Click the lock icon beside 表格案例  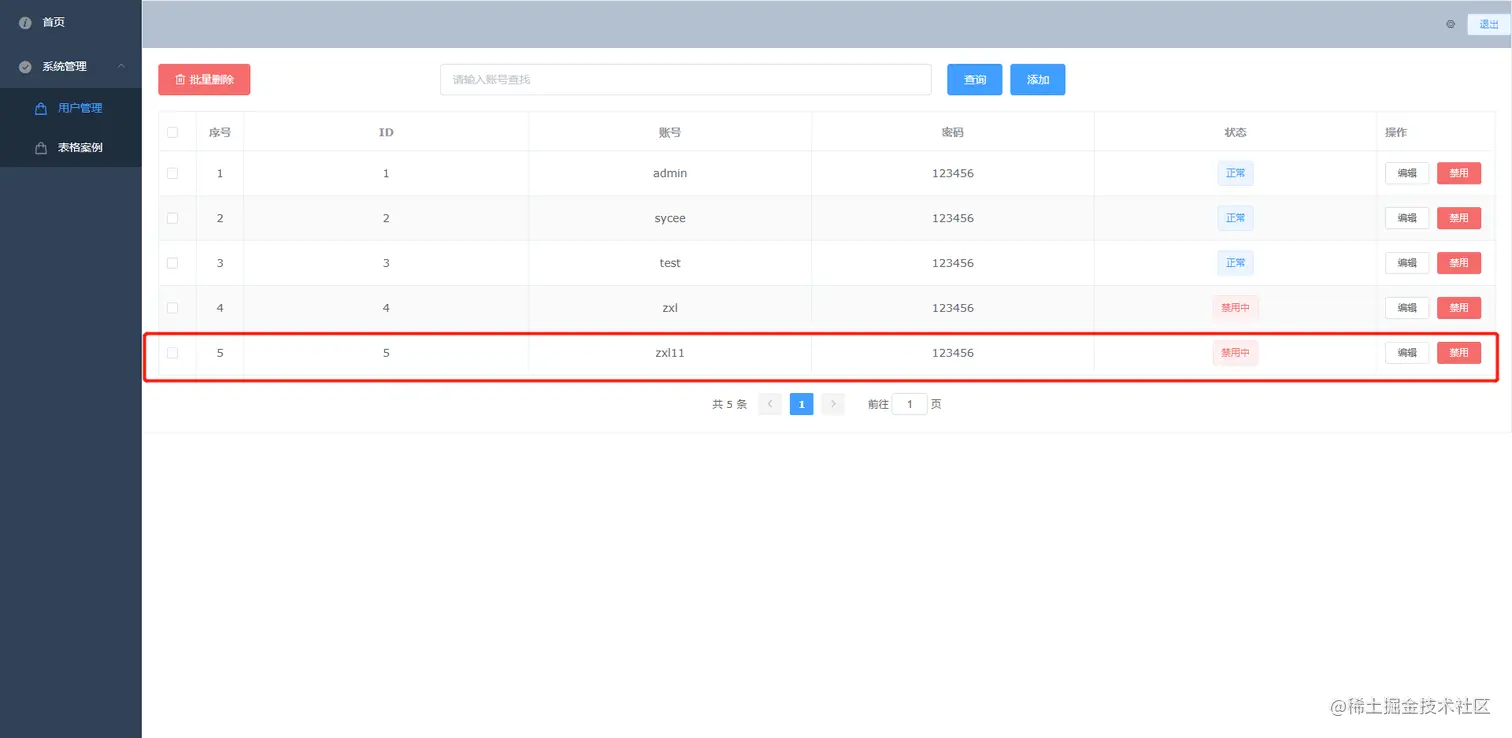(41, 148)
